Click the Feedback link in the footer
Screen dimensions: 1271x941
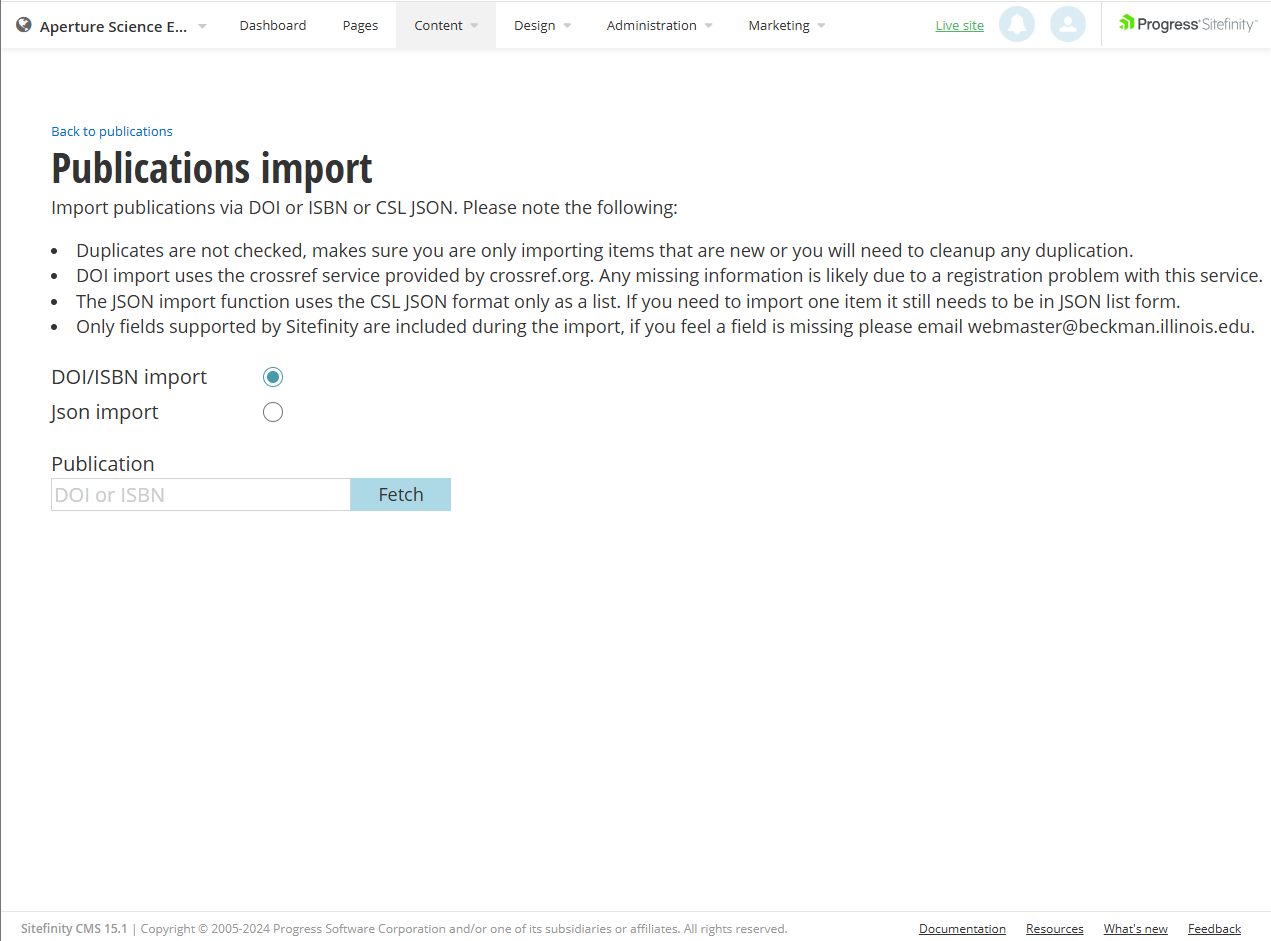1214,928
